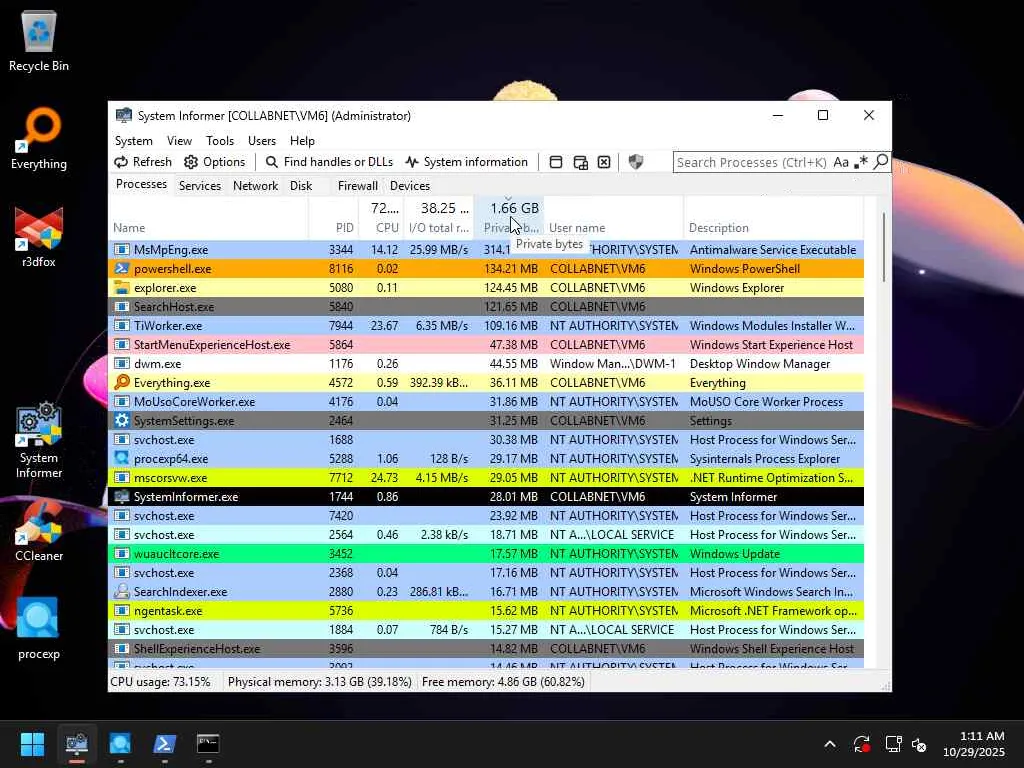The height and width of the screenshot is (768, 1024).
Task: Open System information graph window
Action: click(x=466, y=162)
